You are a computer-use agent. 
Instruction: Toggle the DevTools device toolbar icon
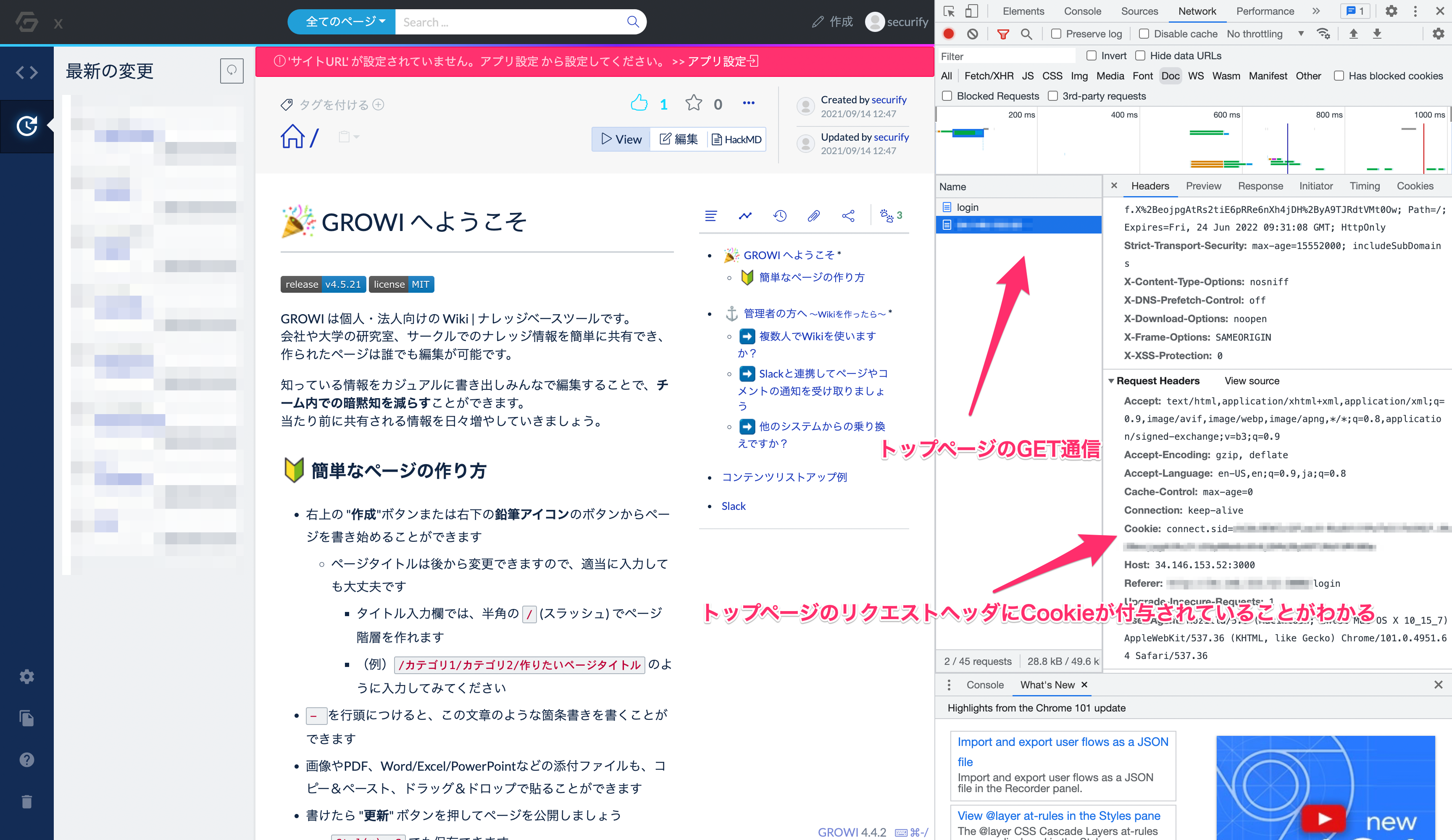971,11
